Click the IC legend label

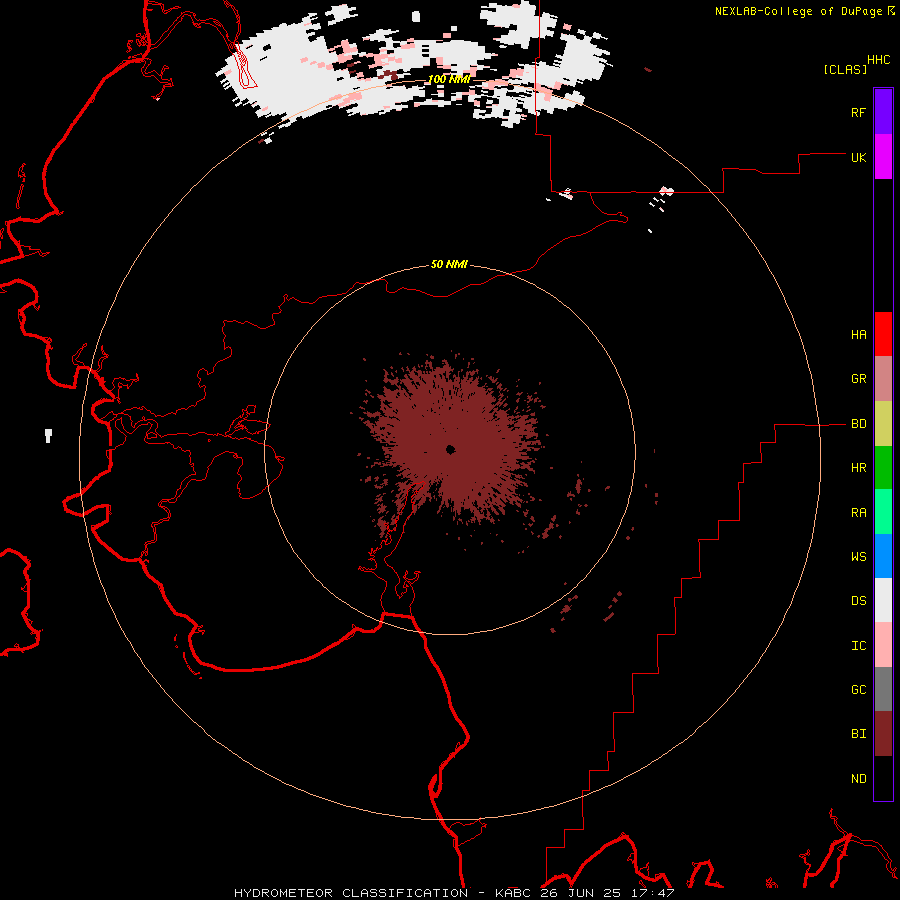click(x=858, y=646)
